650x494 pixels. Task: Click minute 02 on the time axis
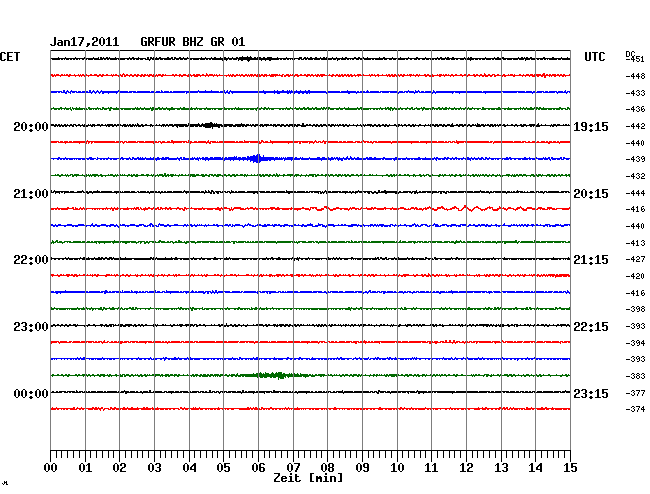119,467
